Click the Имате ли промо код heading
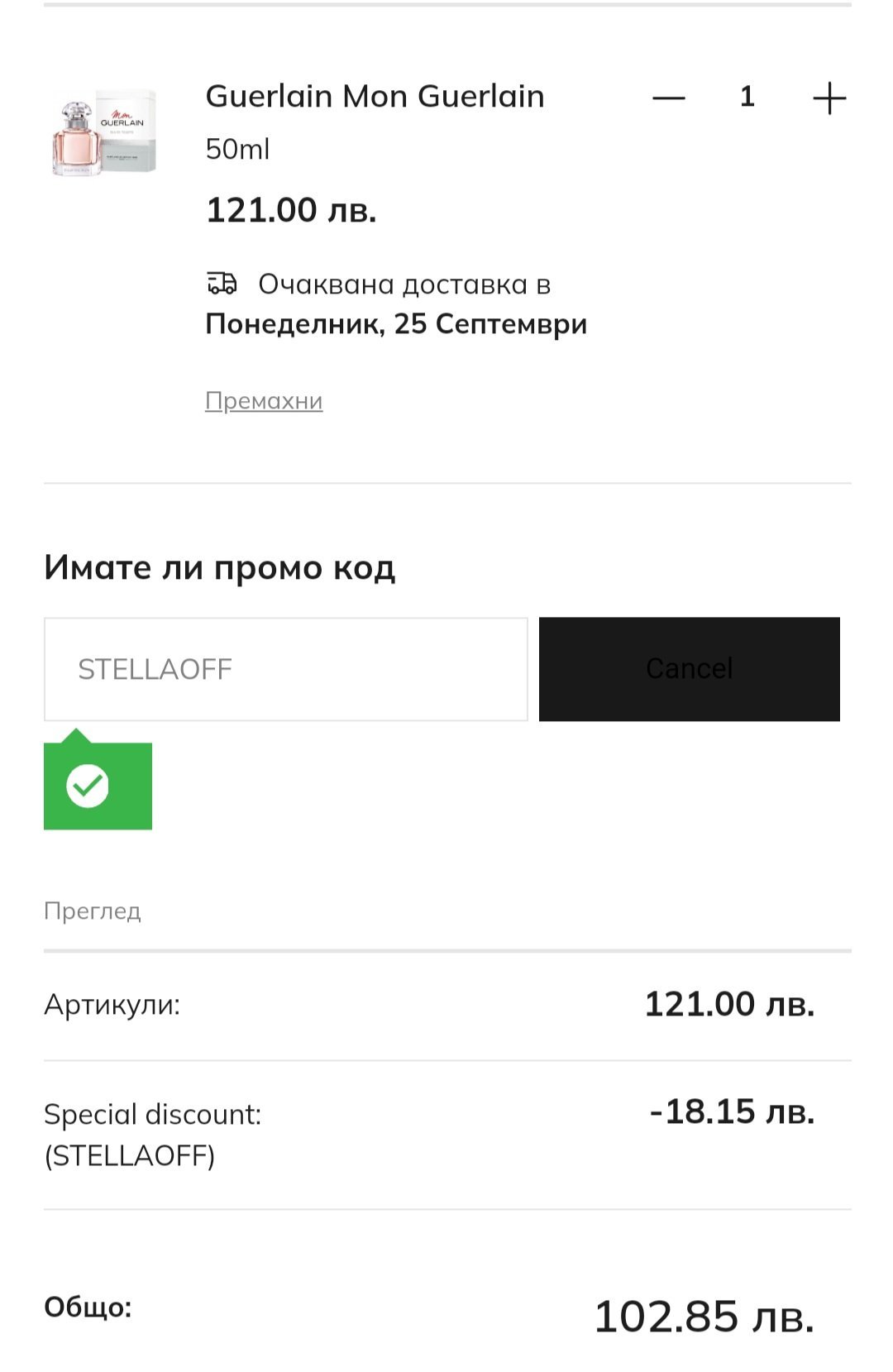Screen dimensions: 893x1372 point(220,568)
